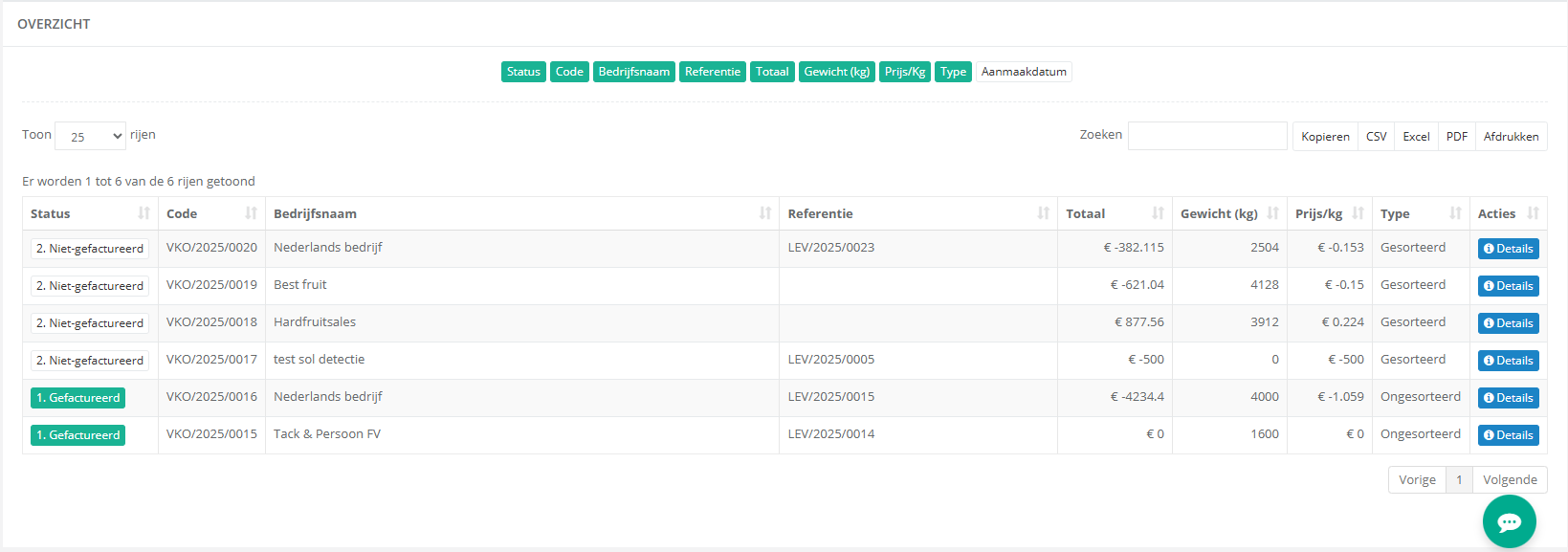Click Ongesorteerd type for VKO/2025/0015
This screenshot has width=1568, height=552.
tap(1421, 434)
